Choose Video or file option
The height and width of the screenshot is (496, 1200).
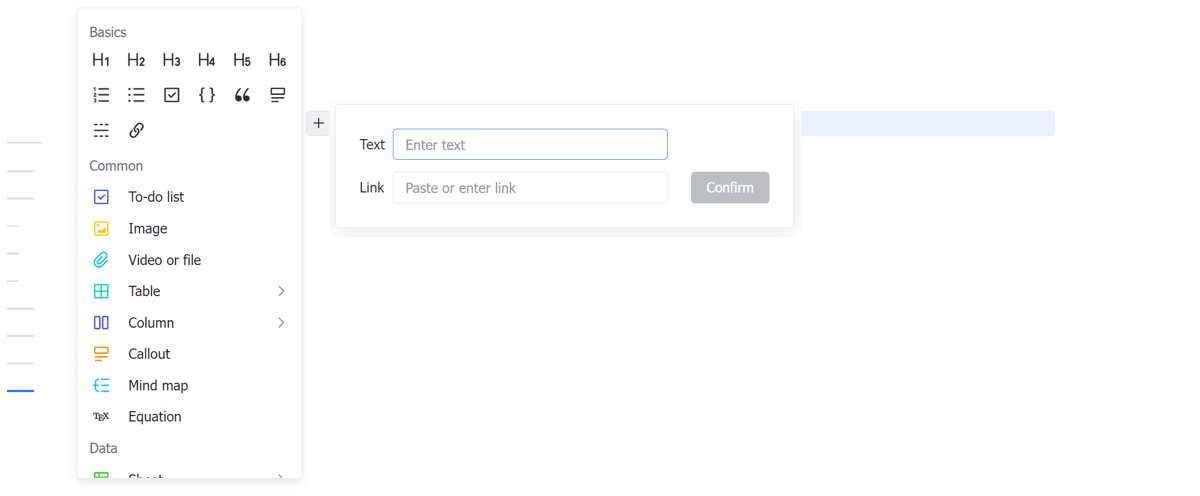[164, 260]
